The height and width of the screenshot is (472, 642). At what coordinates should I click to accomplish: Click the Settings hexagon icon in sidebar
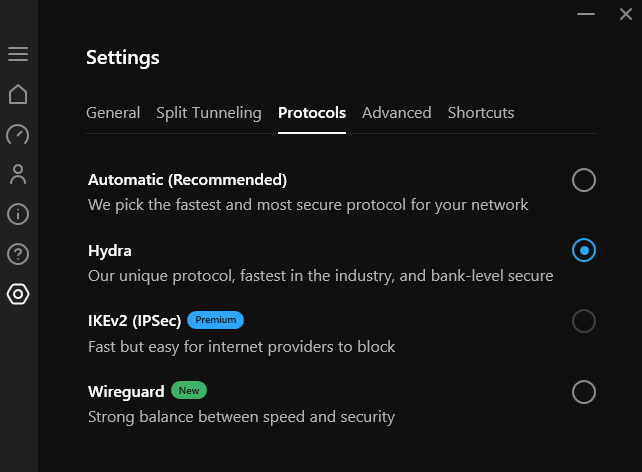coord(18,294)
